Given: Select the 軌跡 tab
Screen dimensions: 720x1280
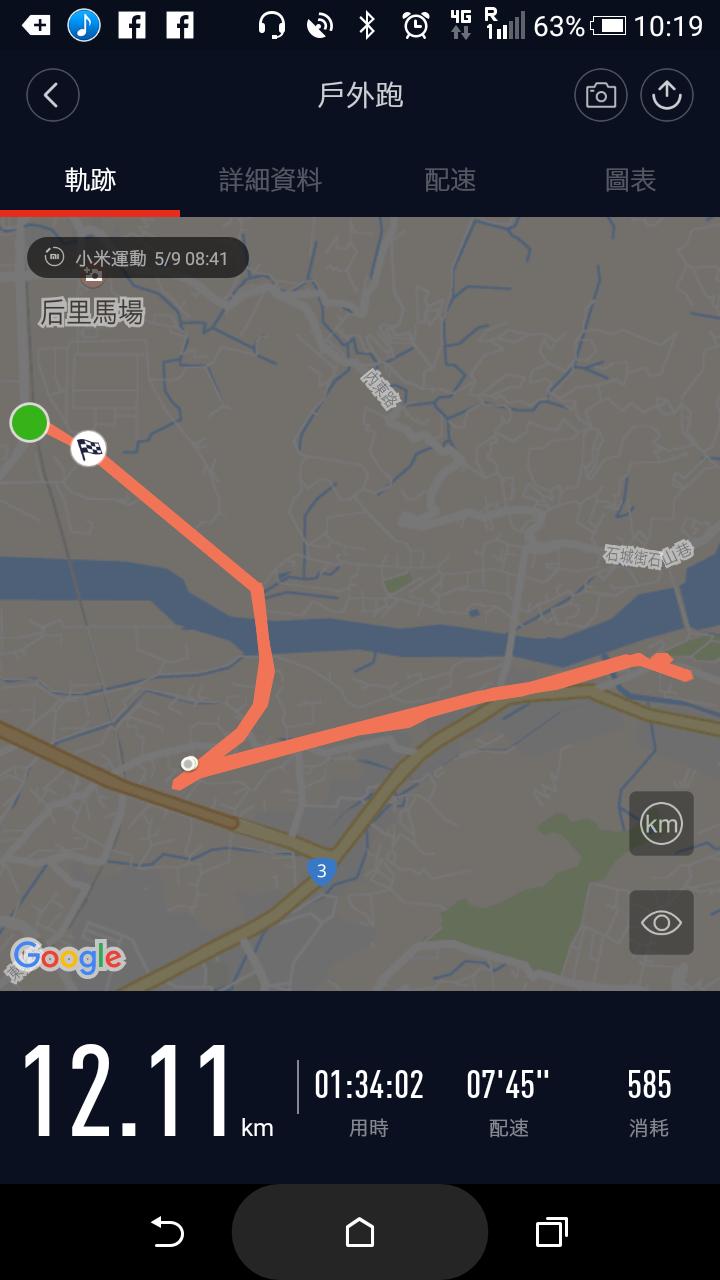Looking at the screenshot, I should [90, 180].
